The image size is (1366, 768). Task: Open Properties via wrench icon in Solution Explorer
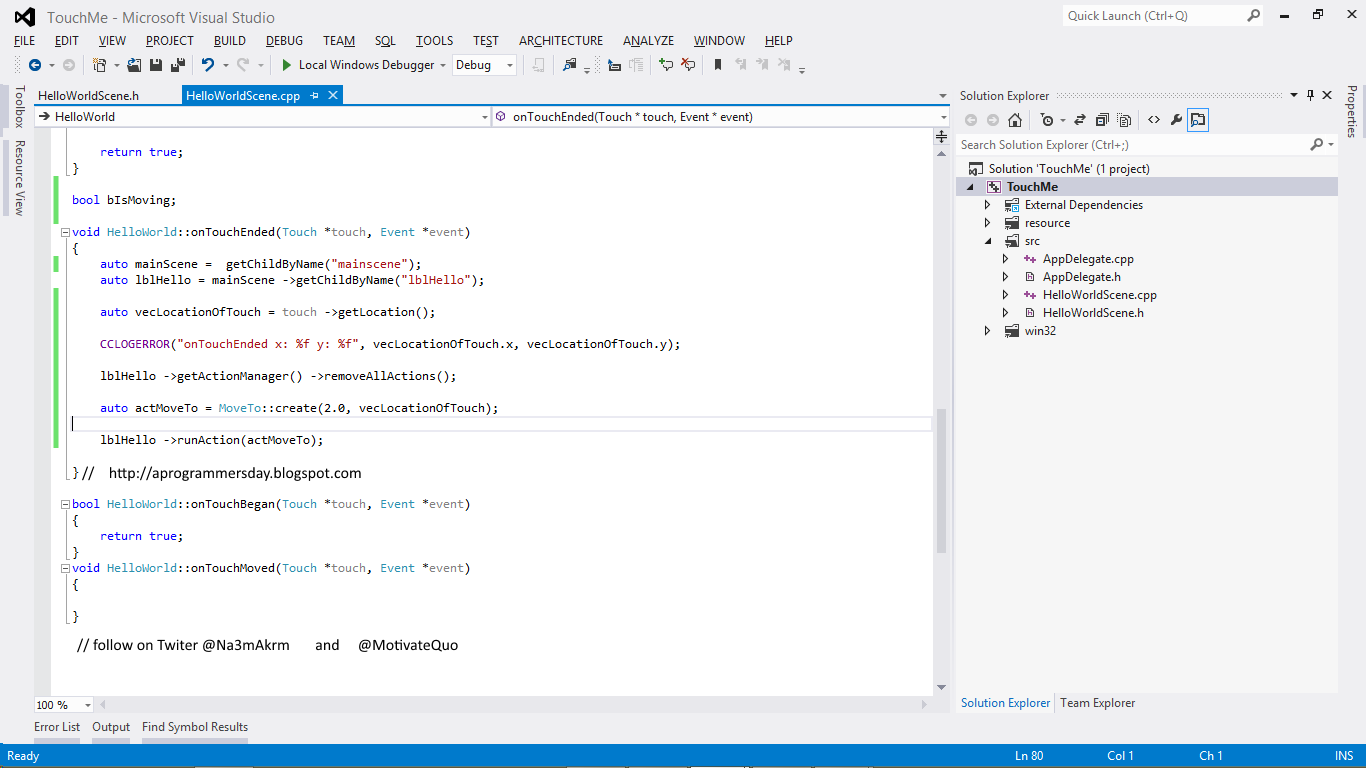(1176, 120)
